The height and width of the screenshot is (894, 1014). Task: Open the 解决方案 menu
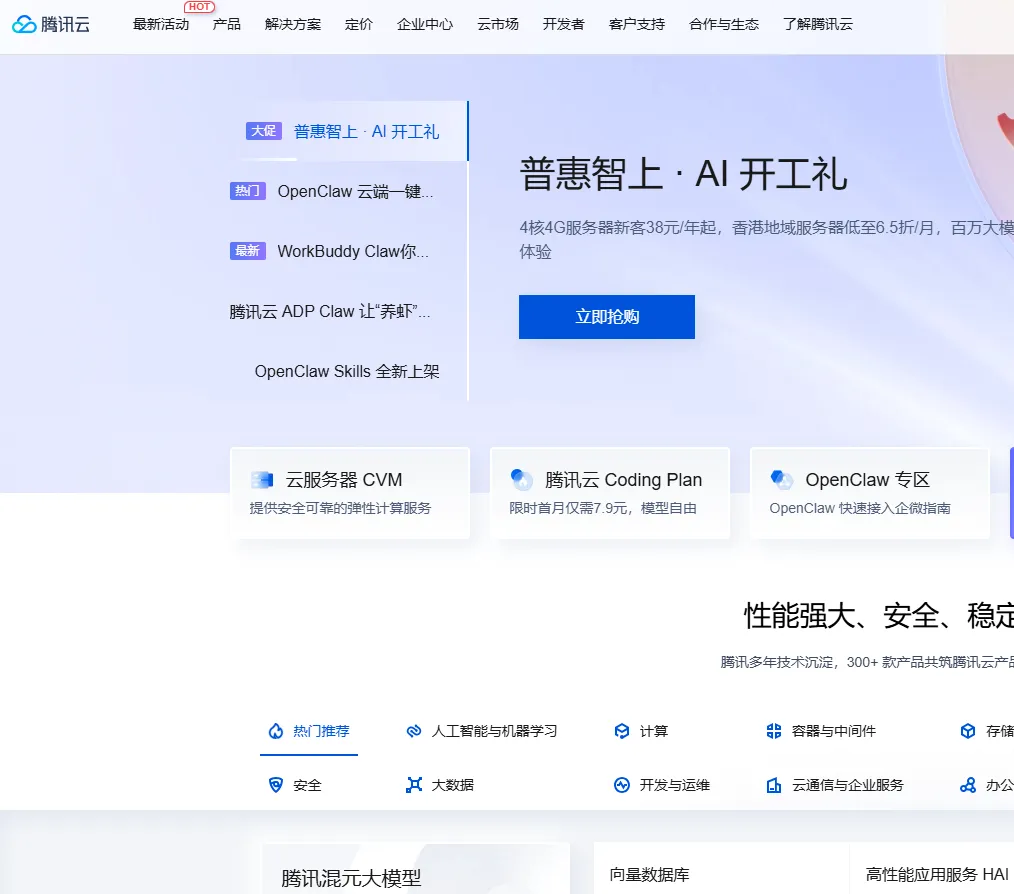(x=293, y=25)
